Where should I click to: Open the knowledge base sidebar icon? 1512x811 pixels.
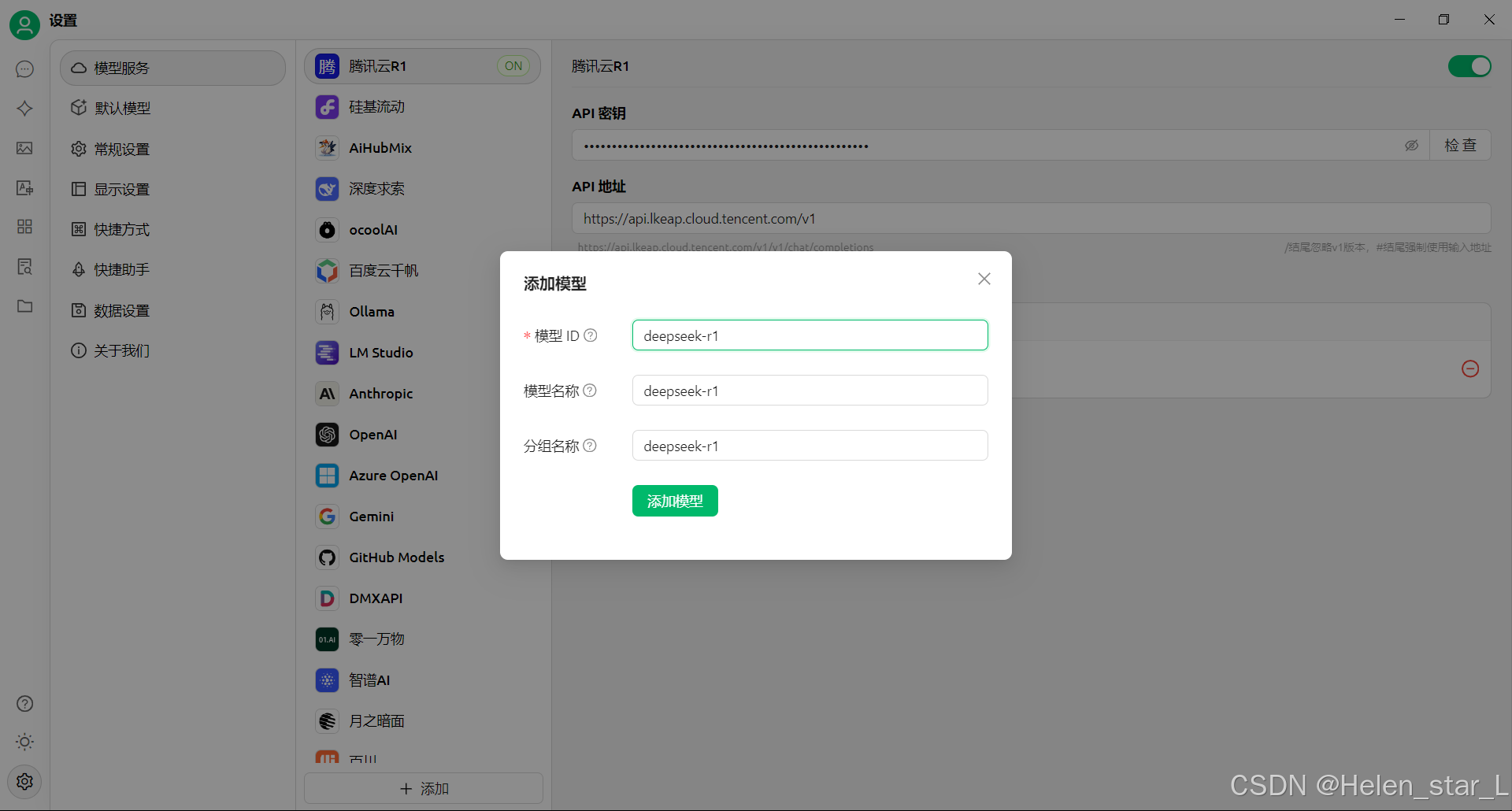[x=24, y=266]
